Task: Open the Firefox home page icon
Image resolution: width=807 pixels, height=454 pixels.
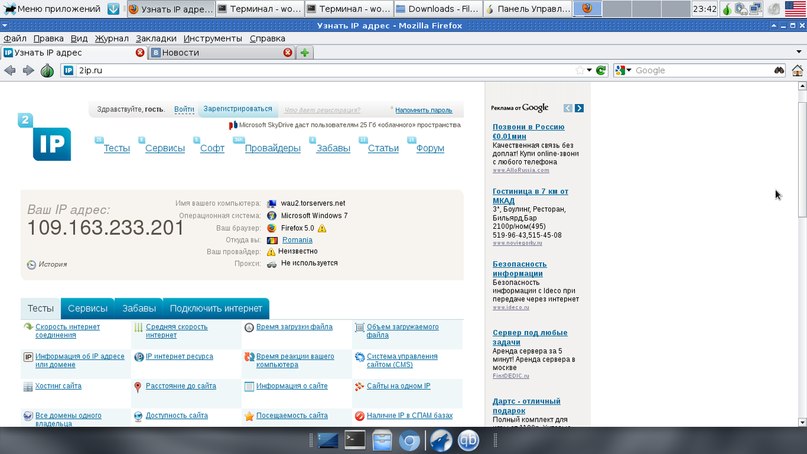Action: click(x=797, y=71)
